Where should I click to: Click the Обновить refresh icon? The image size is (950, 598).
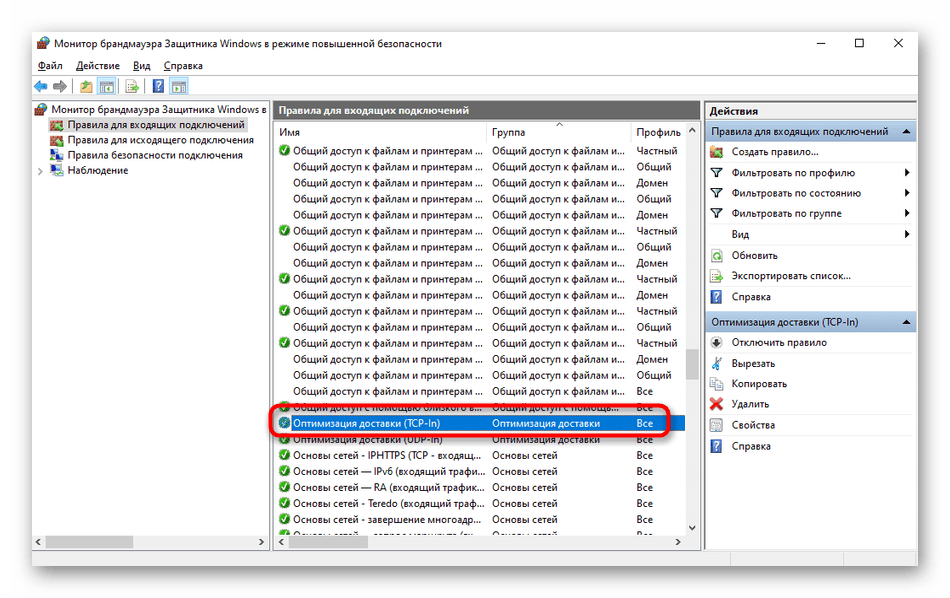tap(717, 256)
